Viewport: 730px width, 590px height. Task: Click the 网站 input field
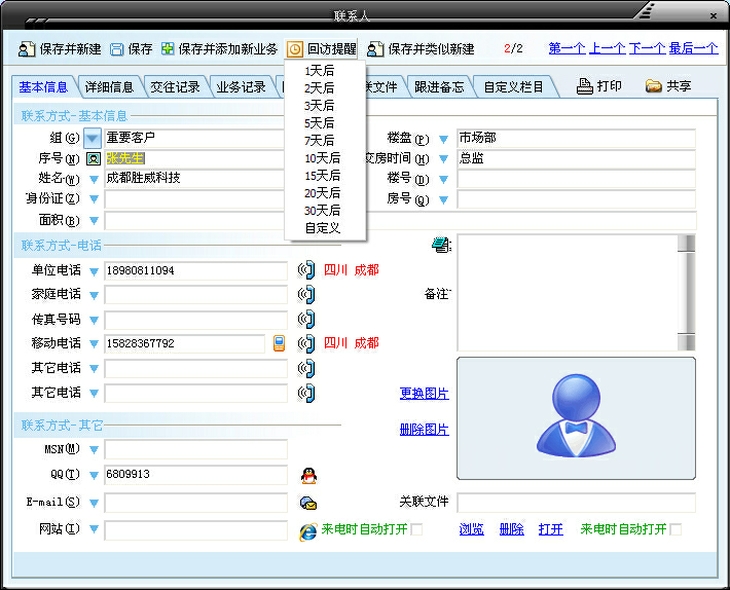click(x=196, y=530)
